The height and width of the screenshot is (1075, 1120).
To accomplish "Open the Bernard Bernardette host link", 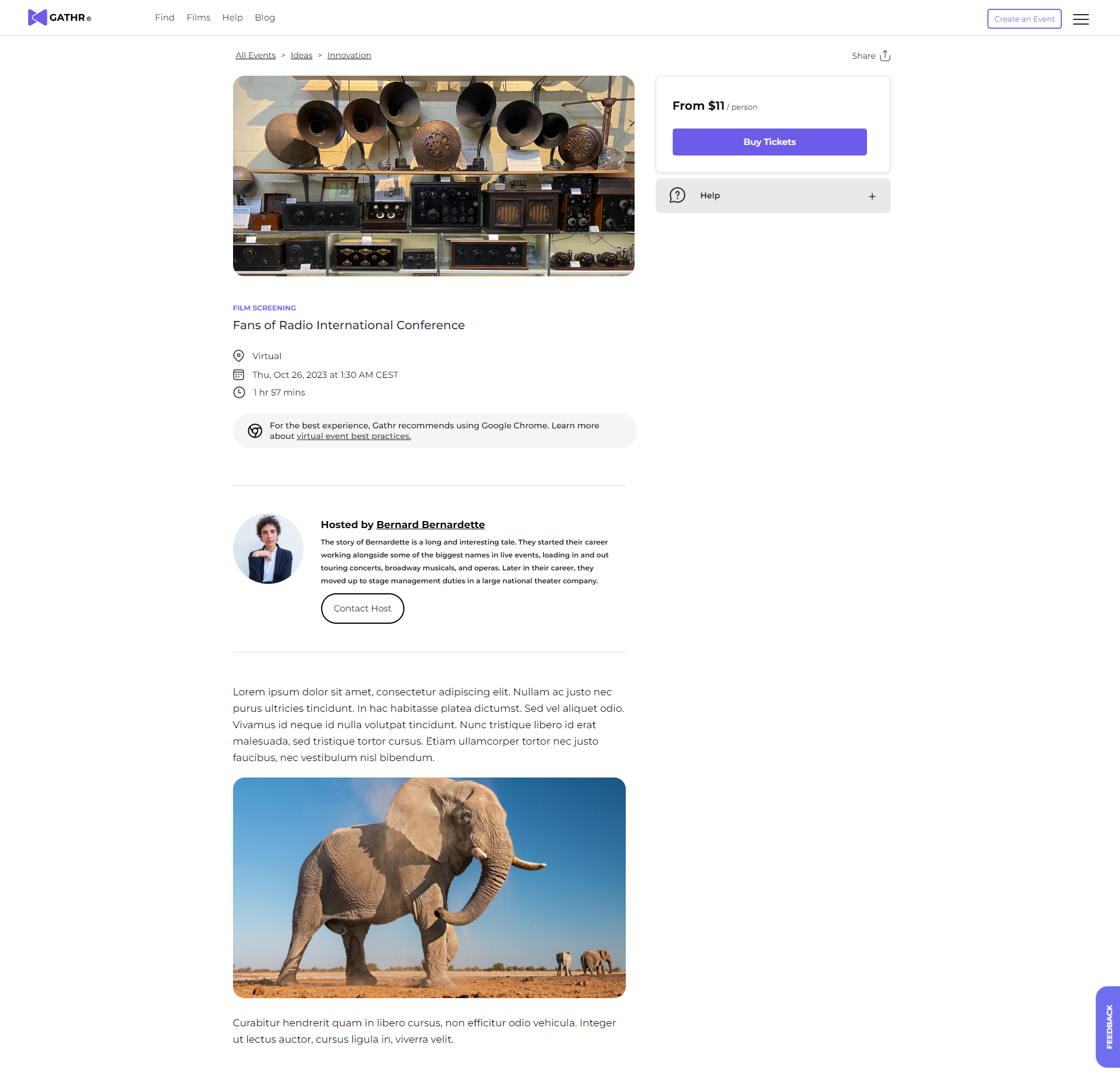I will [x=431, y=525].
